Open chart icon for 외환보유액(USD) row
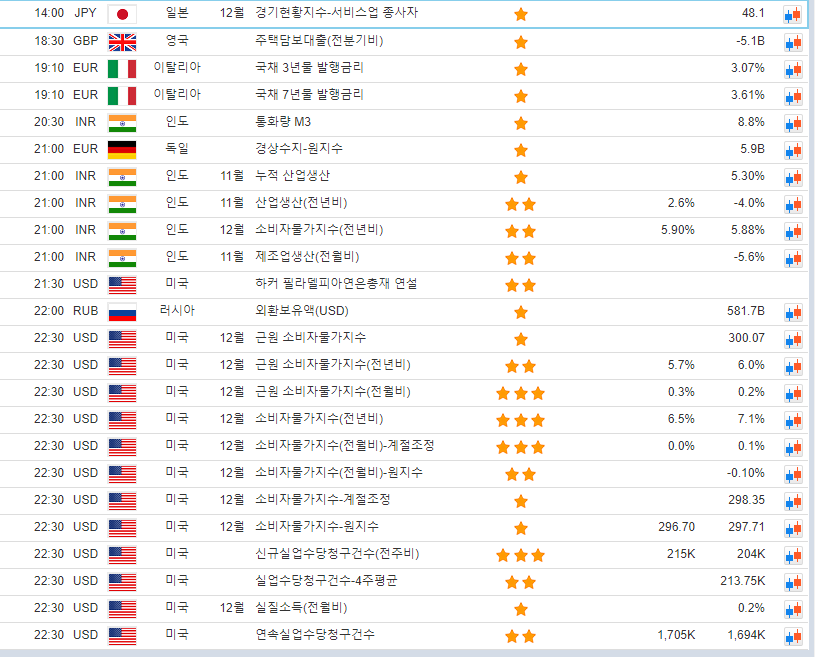The height and width of the screenshot is (657, 815). click(792, 312)
